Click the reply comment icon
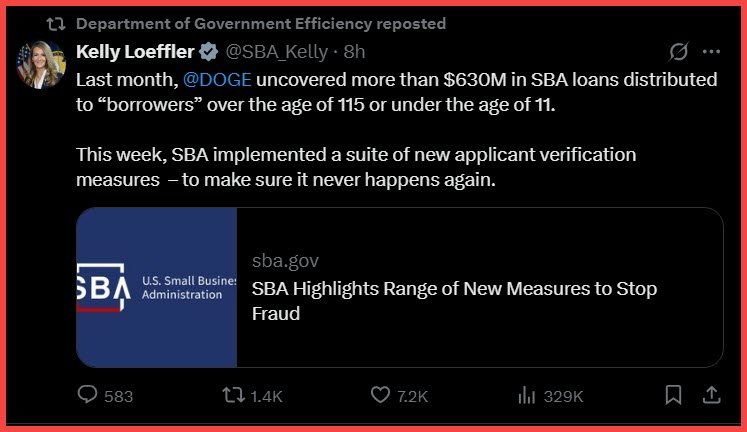 tap(88, 396)
